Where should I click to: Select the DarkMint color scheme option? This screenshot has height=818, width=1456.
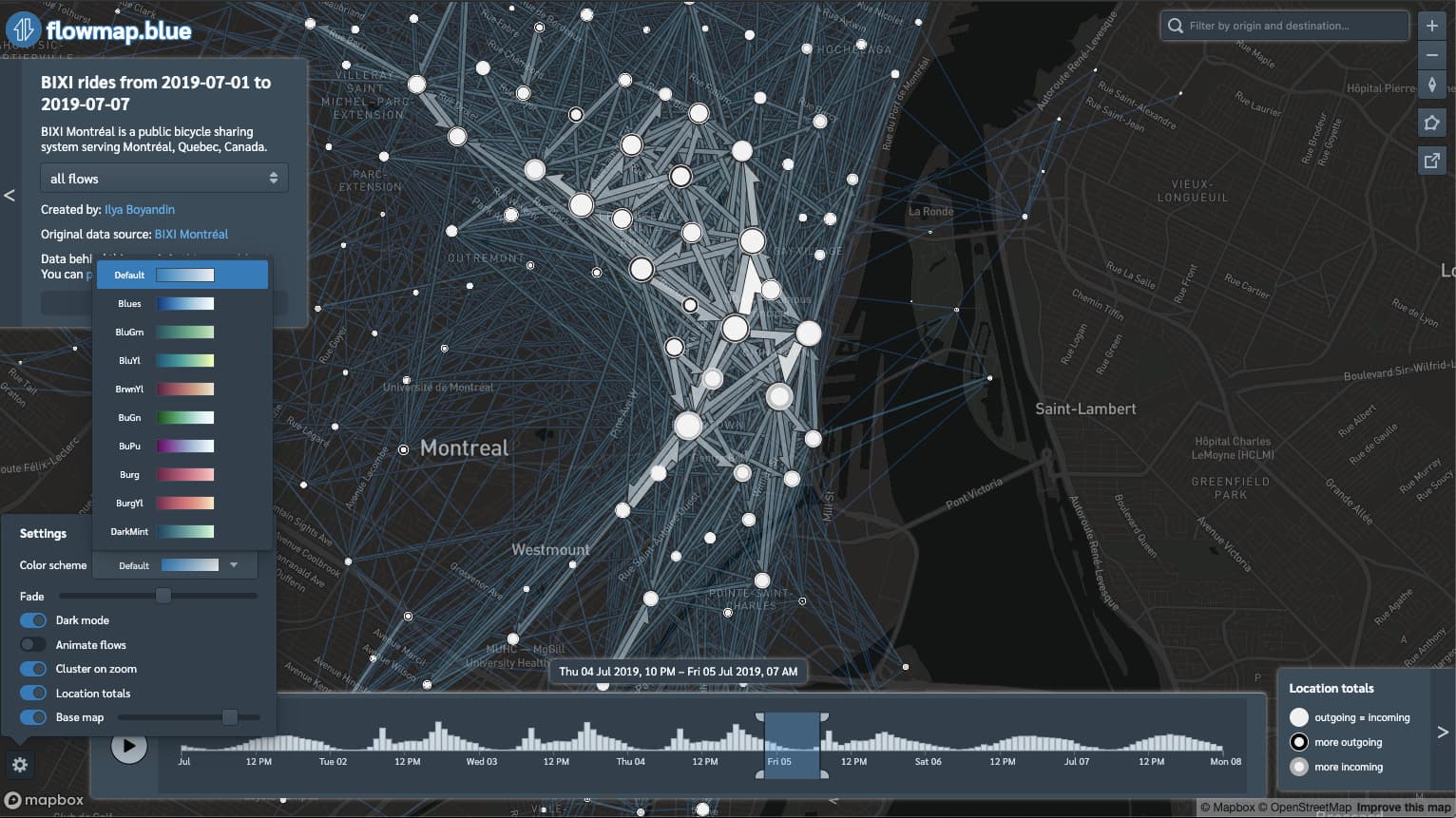pyautogui.click(x=182, y=532)
